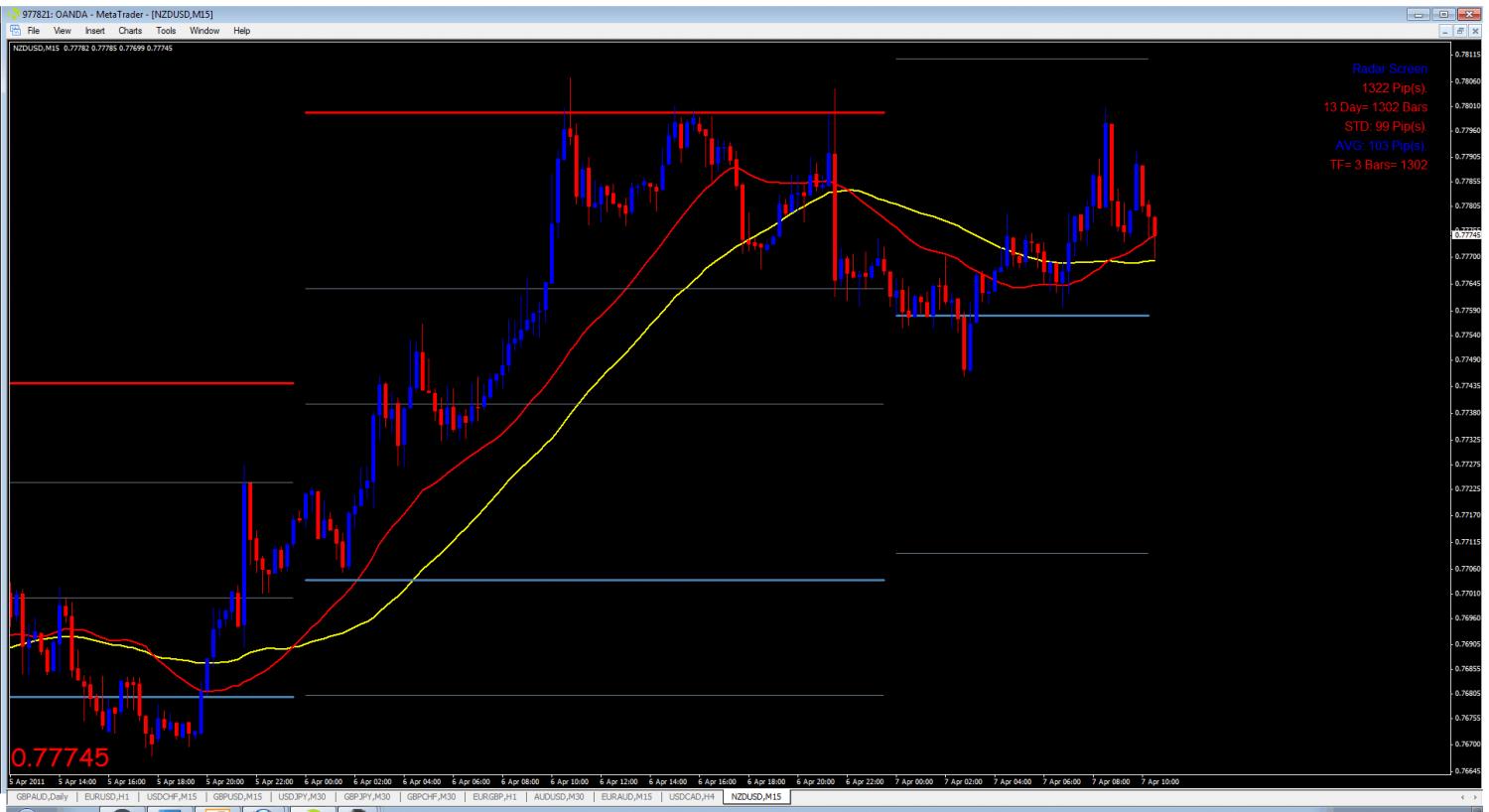The width and height of the screenshot is (1489, 812).
Task: Click the MetaTrader icon in the title bar
Action: [15, 14]
